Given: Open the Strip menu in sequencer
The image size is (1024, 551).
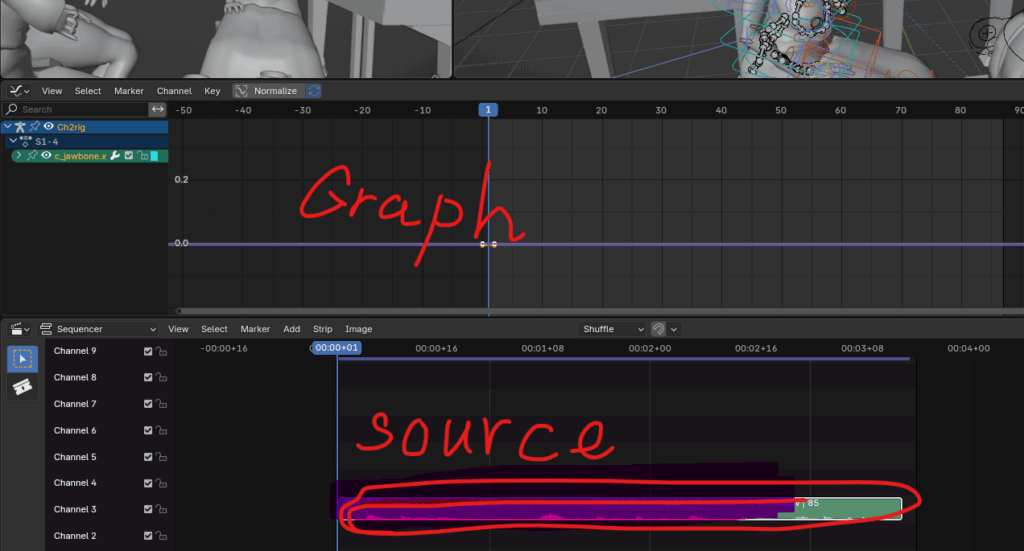Looking at the screenshot, I should click(322, 329).
